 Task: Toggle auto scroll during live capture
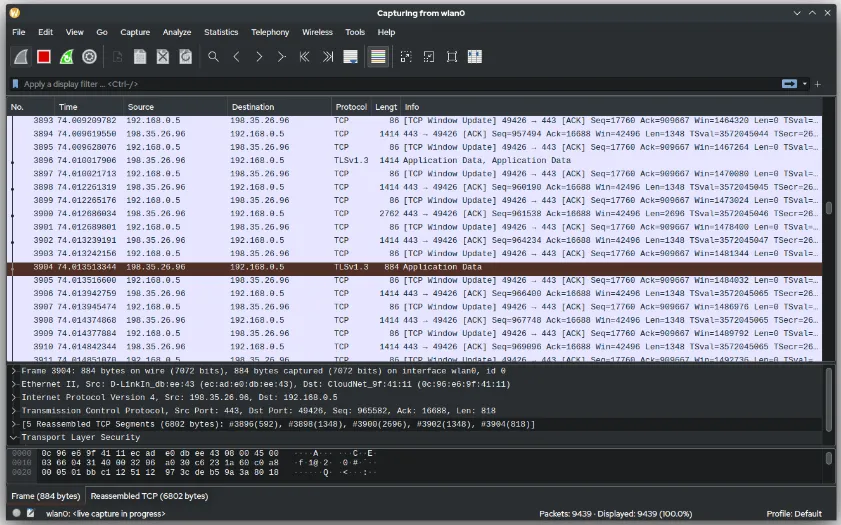pyautogui.click(x=351, y=57)
